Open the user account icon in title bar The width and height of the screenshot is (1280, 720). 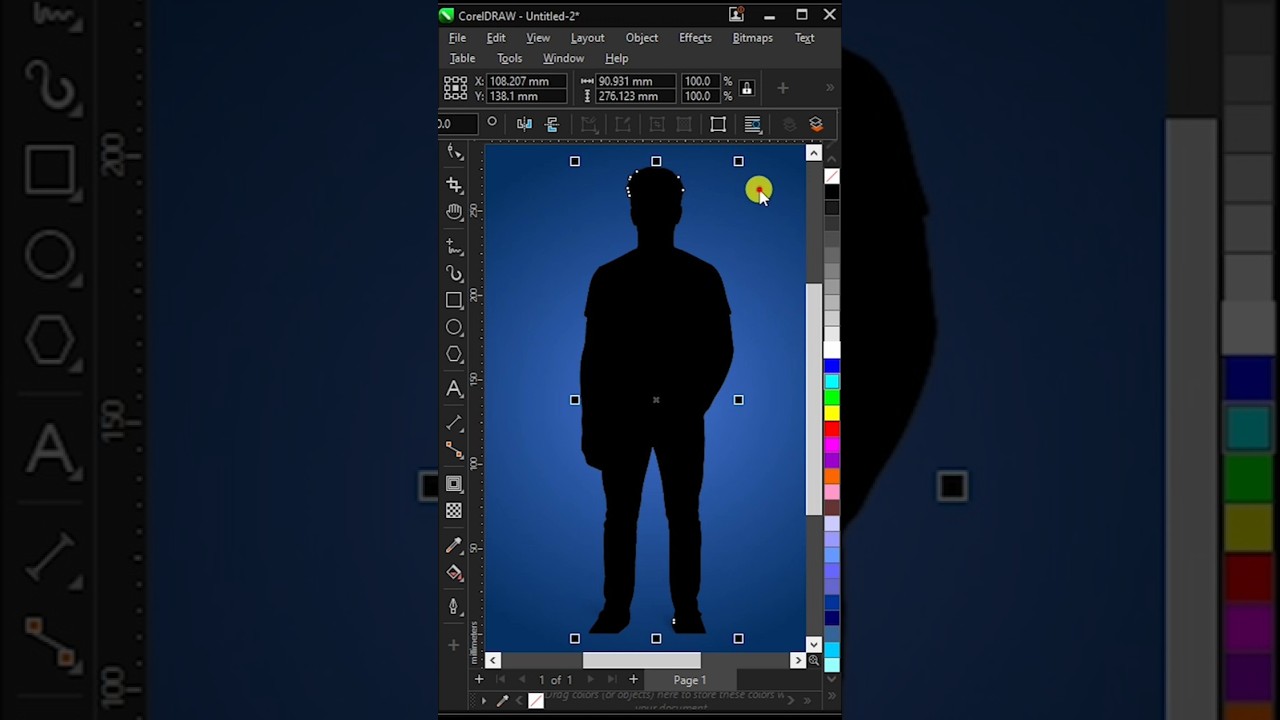[736, 15]
